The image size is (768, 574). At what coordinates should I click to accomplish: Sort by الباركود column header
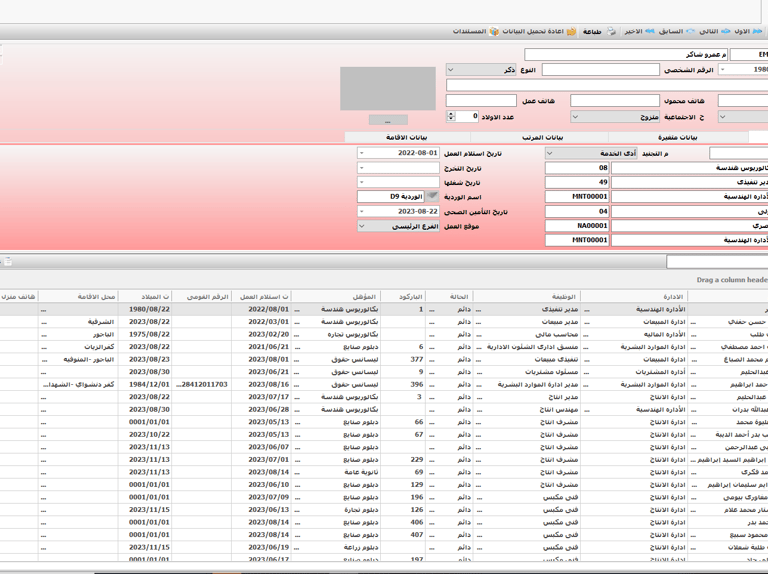pyautogui.click(x=403, y=297)
